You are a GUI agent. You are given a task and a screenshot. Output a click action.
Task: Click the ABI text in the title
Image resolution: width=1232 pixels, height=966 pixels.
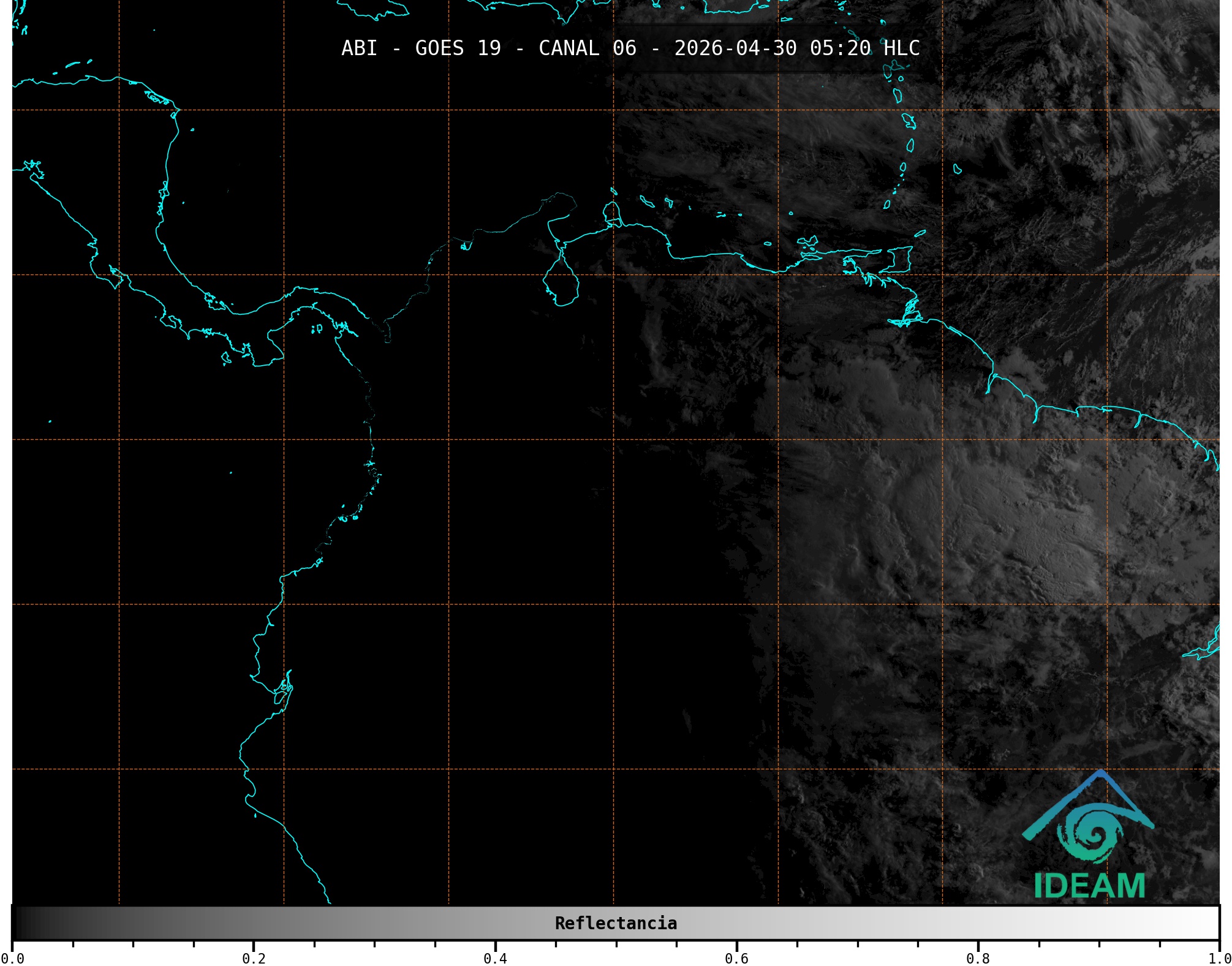click(359, 48)
